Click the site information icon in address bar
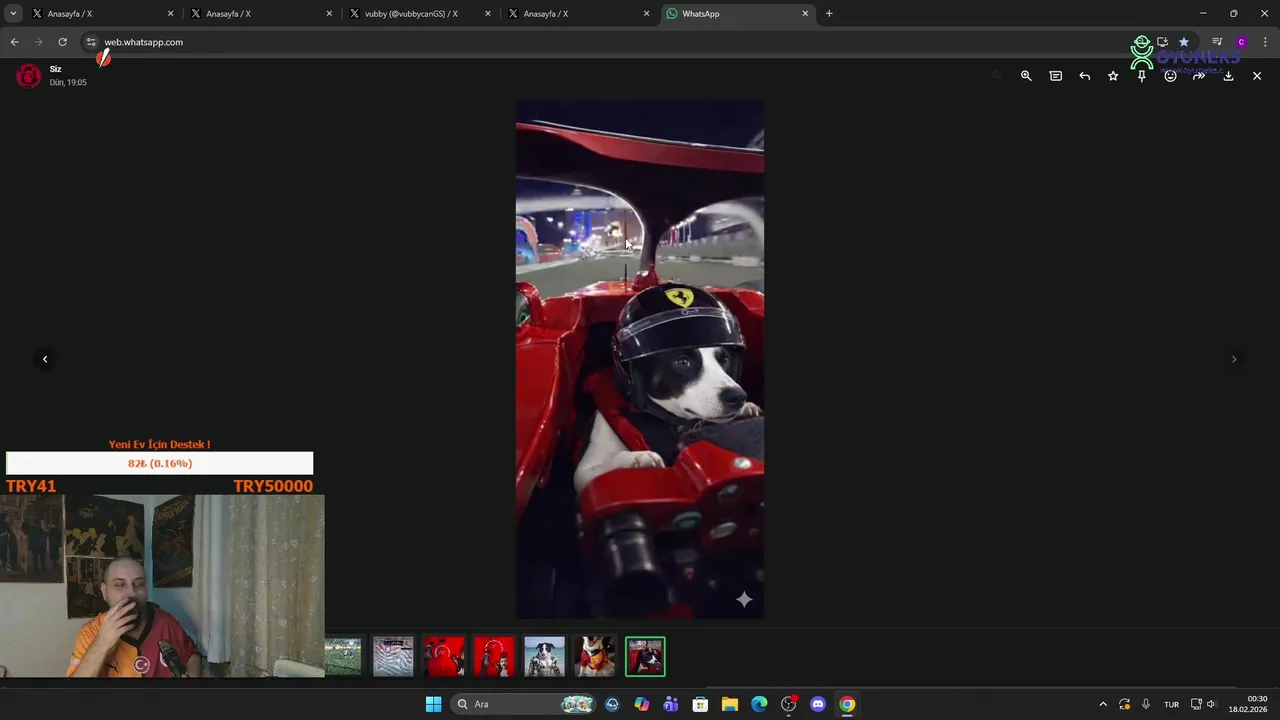Image resolution: width=1280 pixels, height=720 pixels. 91,42
